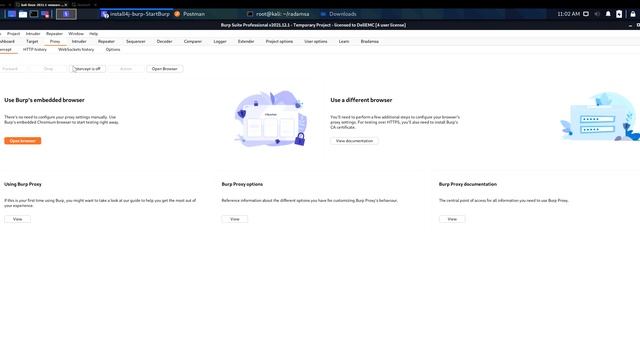Screen dimensions: 640x360
Task: Open the Repeater menu in the menu bar
Action: pyautogui.click(x=54, y=33)
